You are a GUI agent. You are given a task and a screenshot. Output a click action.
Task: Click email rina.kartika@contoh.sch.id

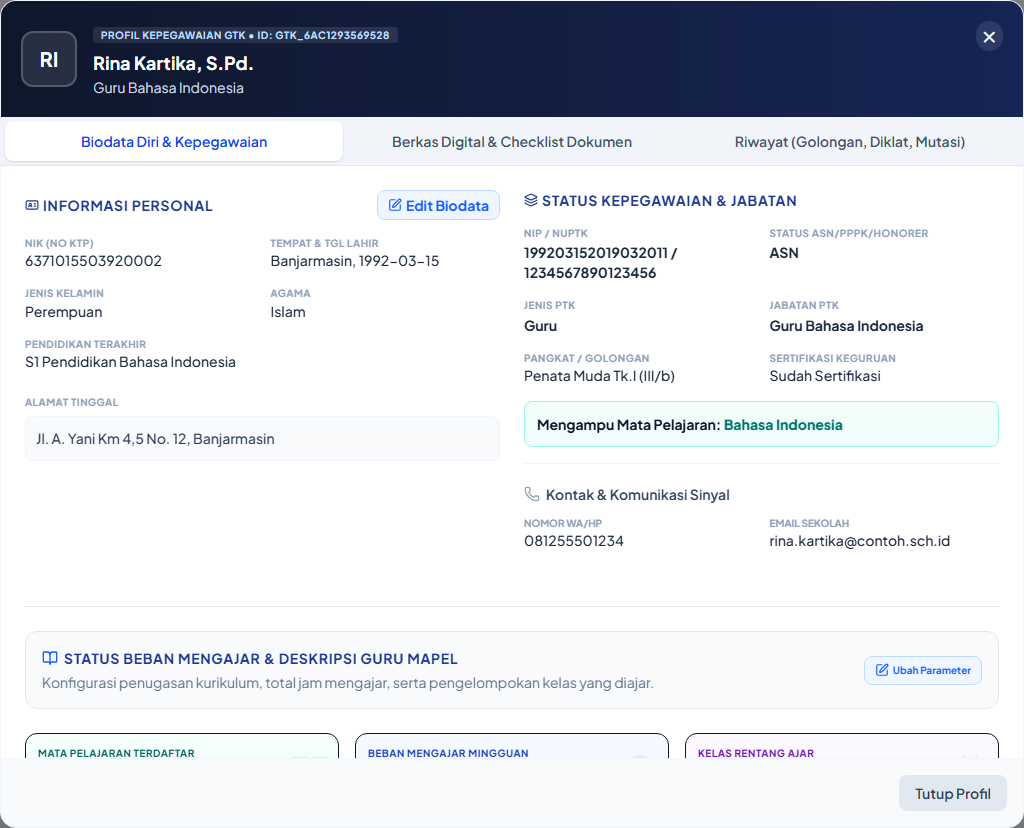(859, 541)
